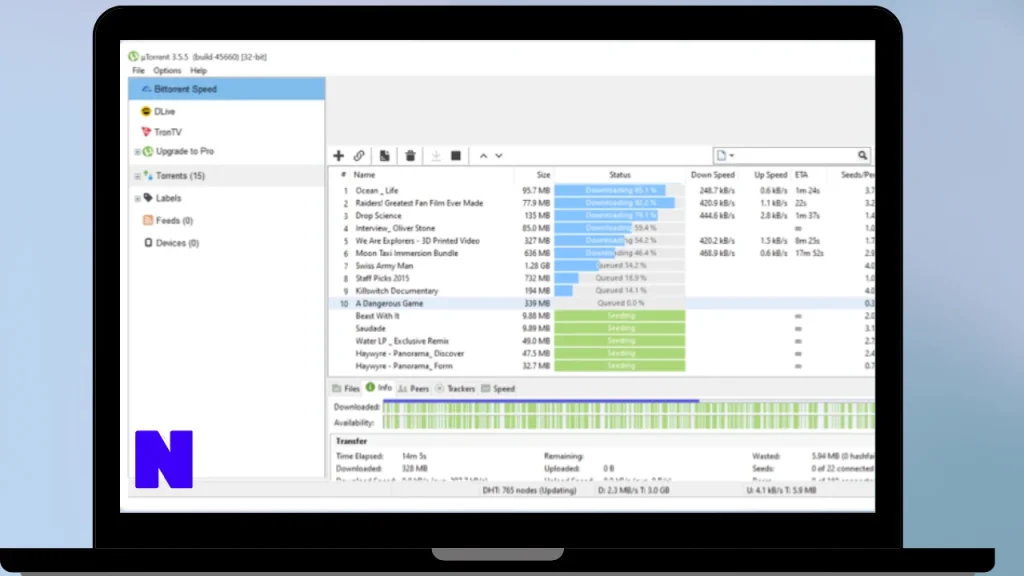
Task: Sort by the Up Speed column header
Action: point(771,175)
